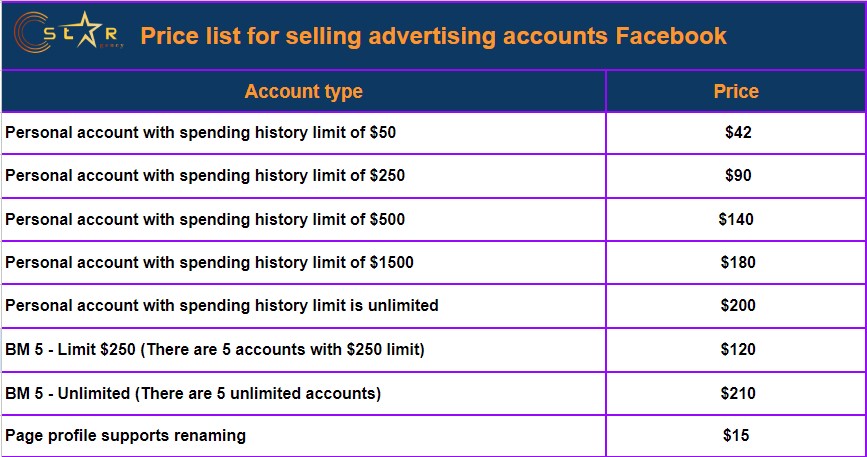
Task: Click the $180 price cell
Action: [x=737, y=262]
